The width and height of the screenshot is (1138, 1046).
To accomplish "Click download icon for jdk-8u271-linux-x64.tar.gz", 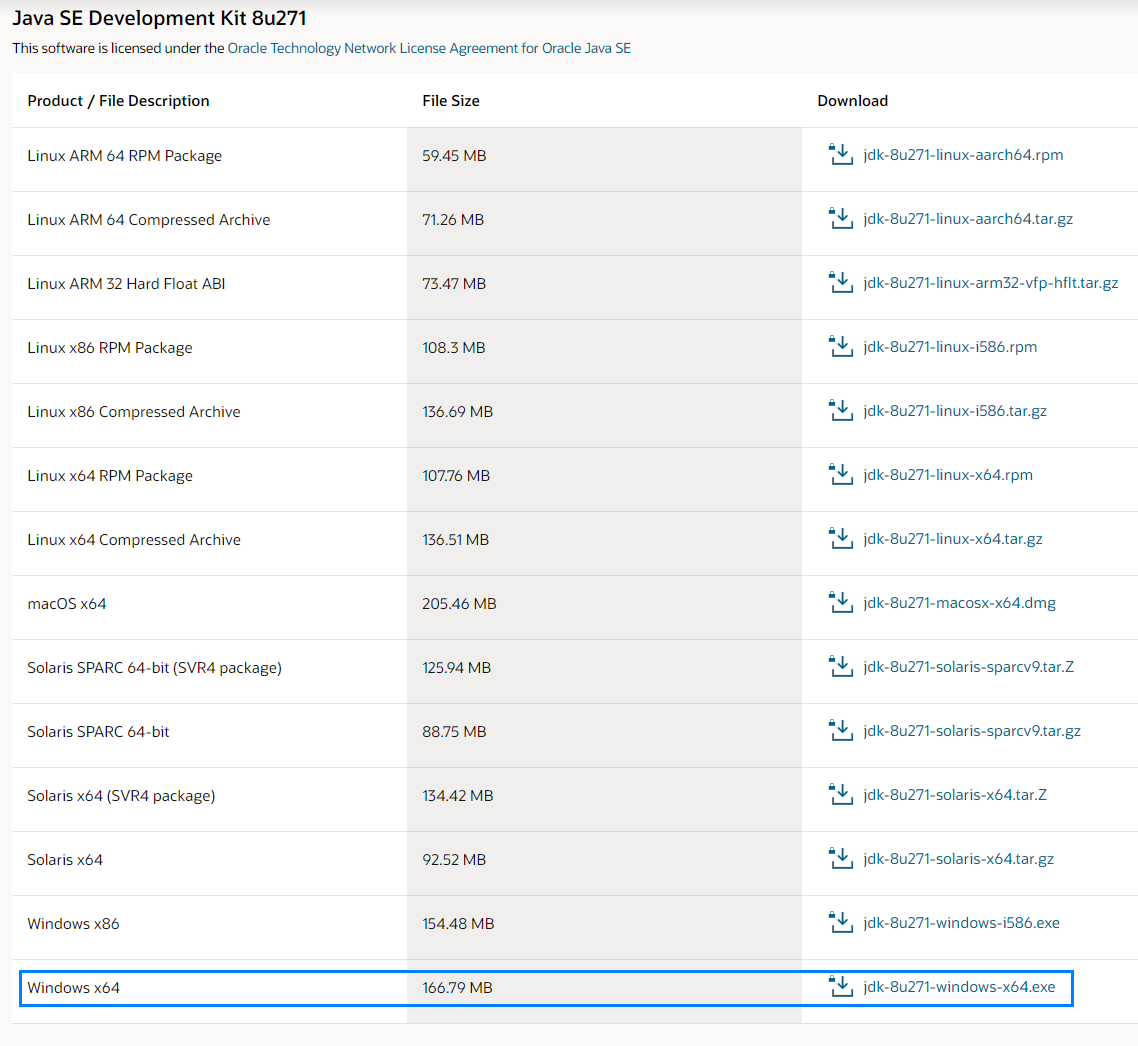I will pyautogui.click(x=840, y=539).
